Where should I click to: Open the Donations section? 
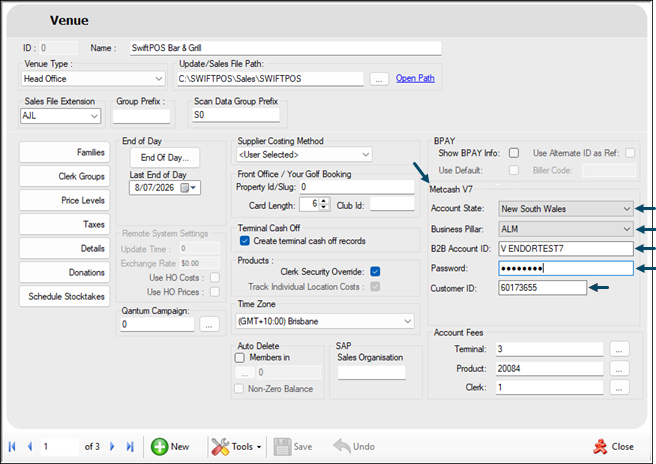coord(64,272)
